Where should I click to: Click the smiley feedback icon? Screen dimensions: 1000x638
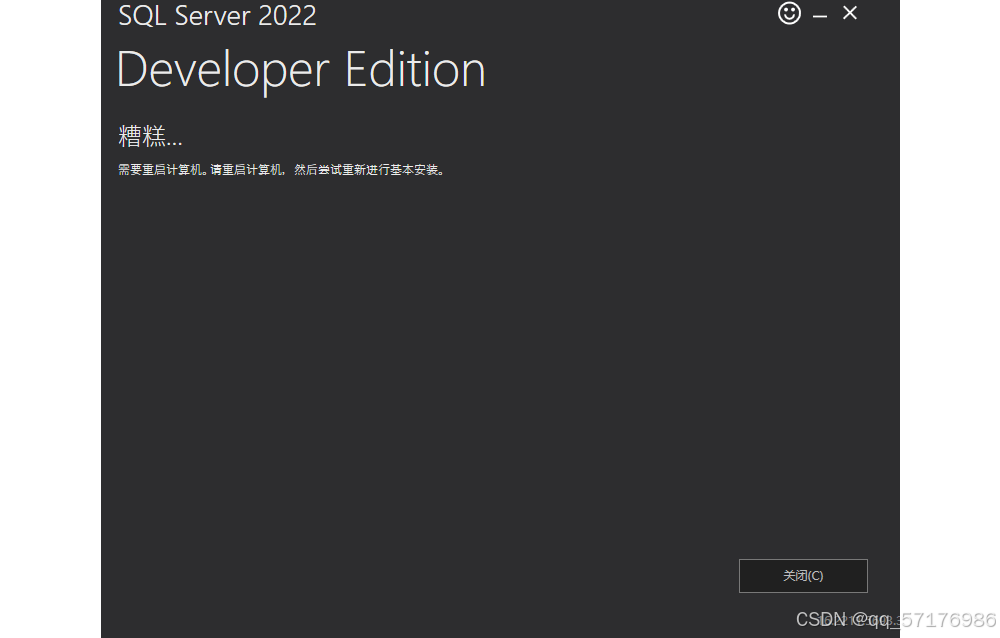(789, 13)
